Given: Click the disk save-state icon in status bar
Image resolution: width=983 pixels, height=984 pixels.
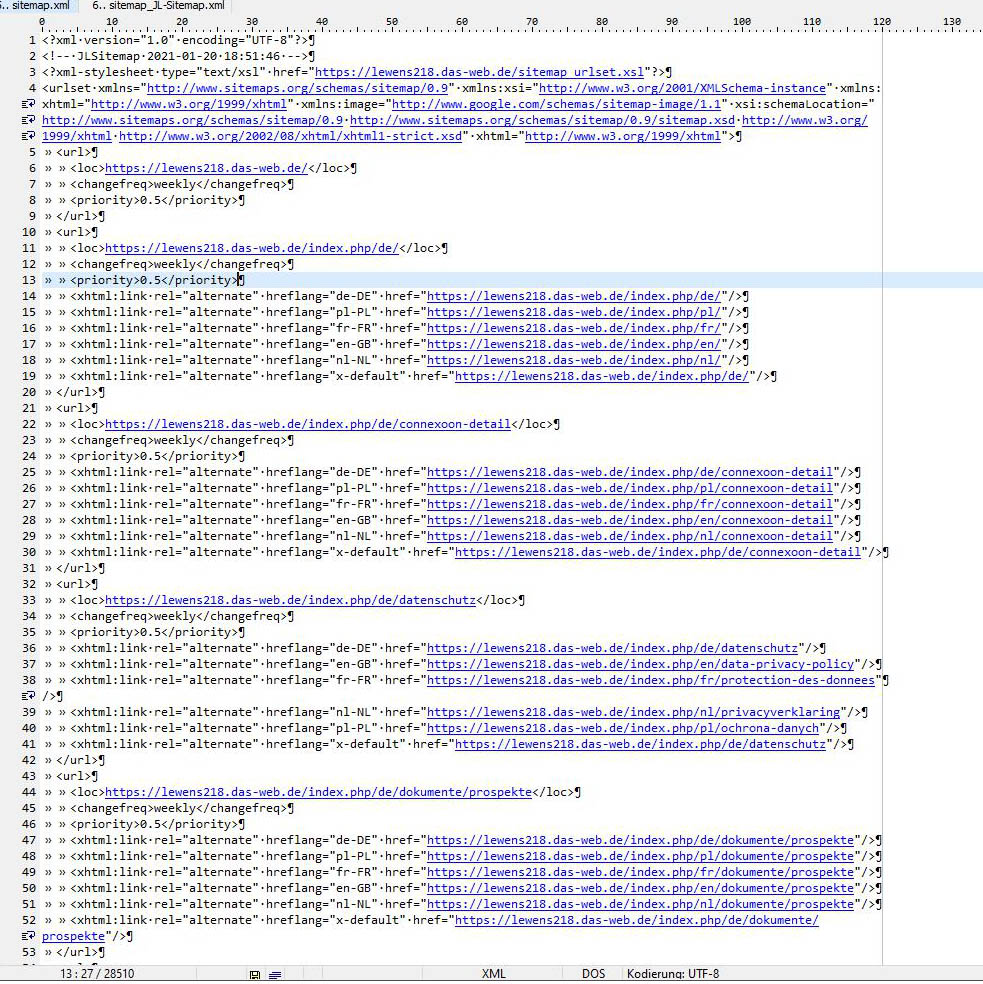Looking at the screenshot, I should click(x=255, y=974).
